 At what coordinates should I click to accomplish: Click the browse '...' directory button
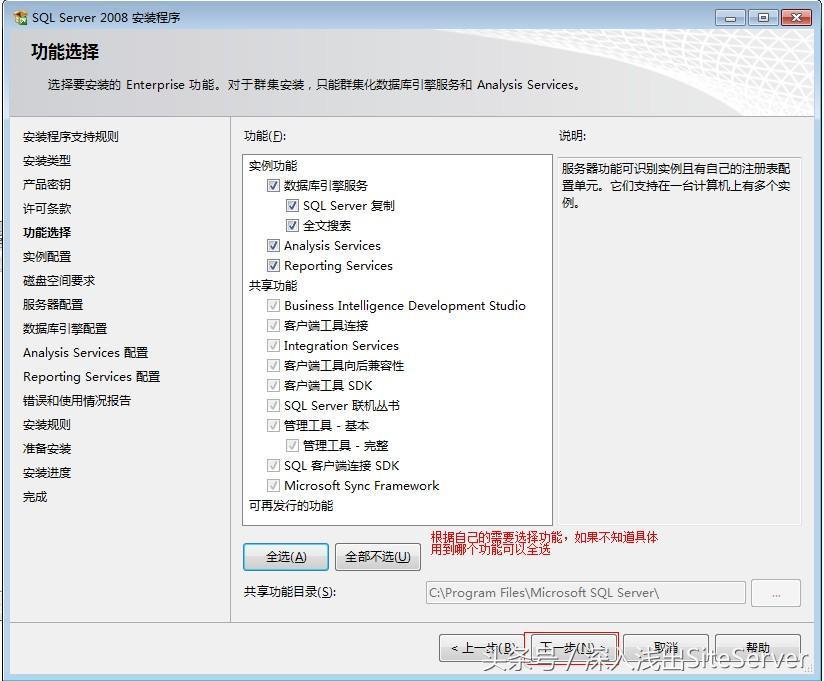[x=776, y=593]
